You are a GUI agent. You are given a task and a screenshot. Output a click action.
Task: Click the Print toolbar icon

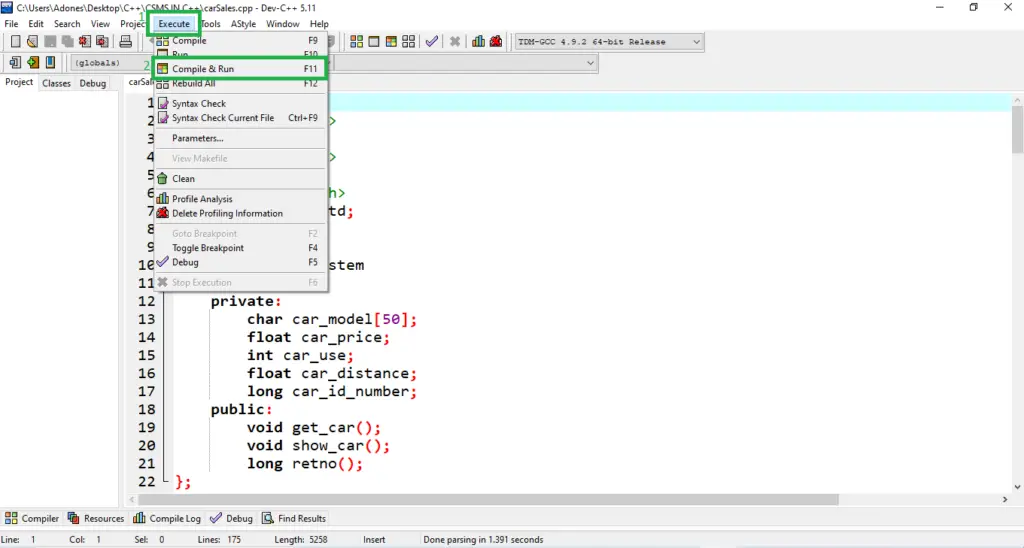[125, 41]
